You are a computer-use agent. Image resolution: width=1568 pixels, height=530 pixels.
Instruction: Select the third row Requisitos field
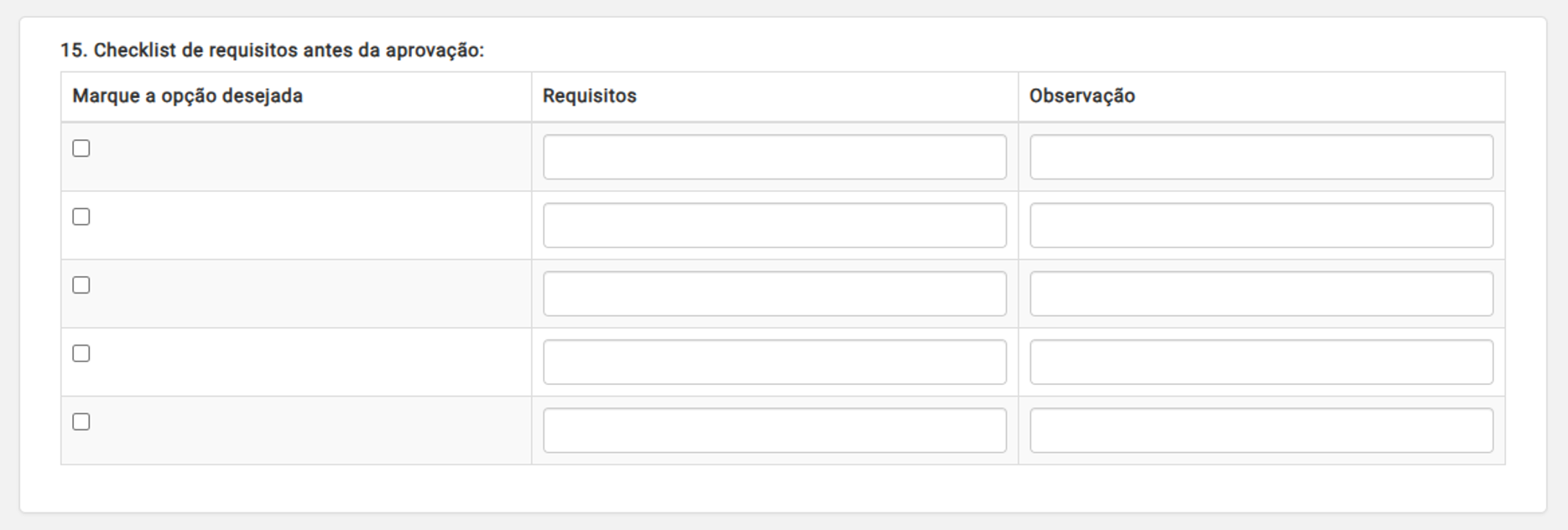774,294
